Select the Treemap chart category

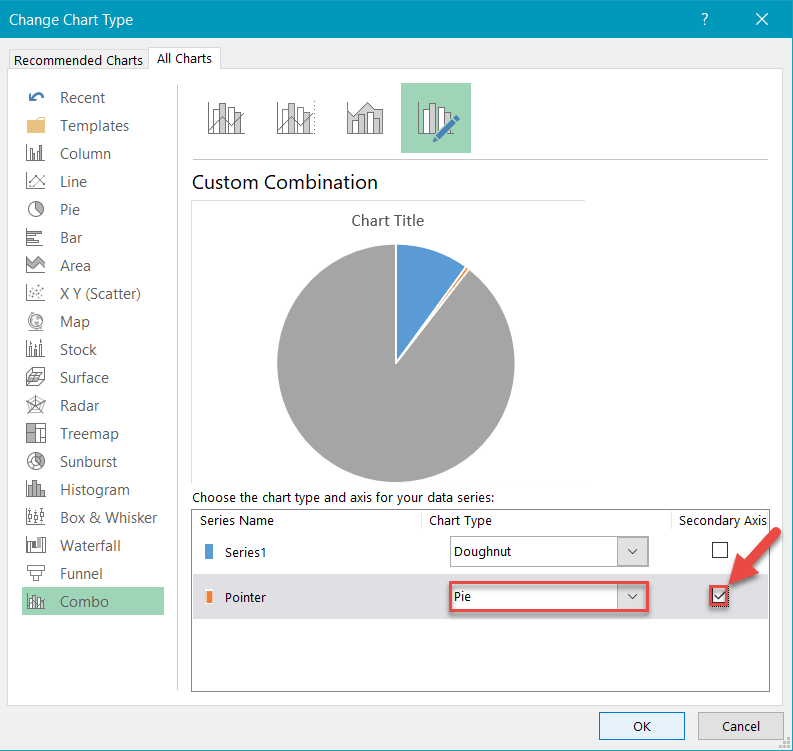[89, 434]
